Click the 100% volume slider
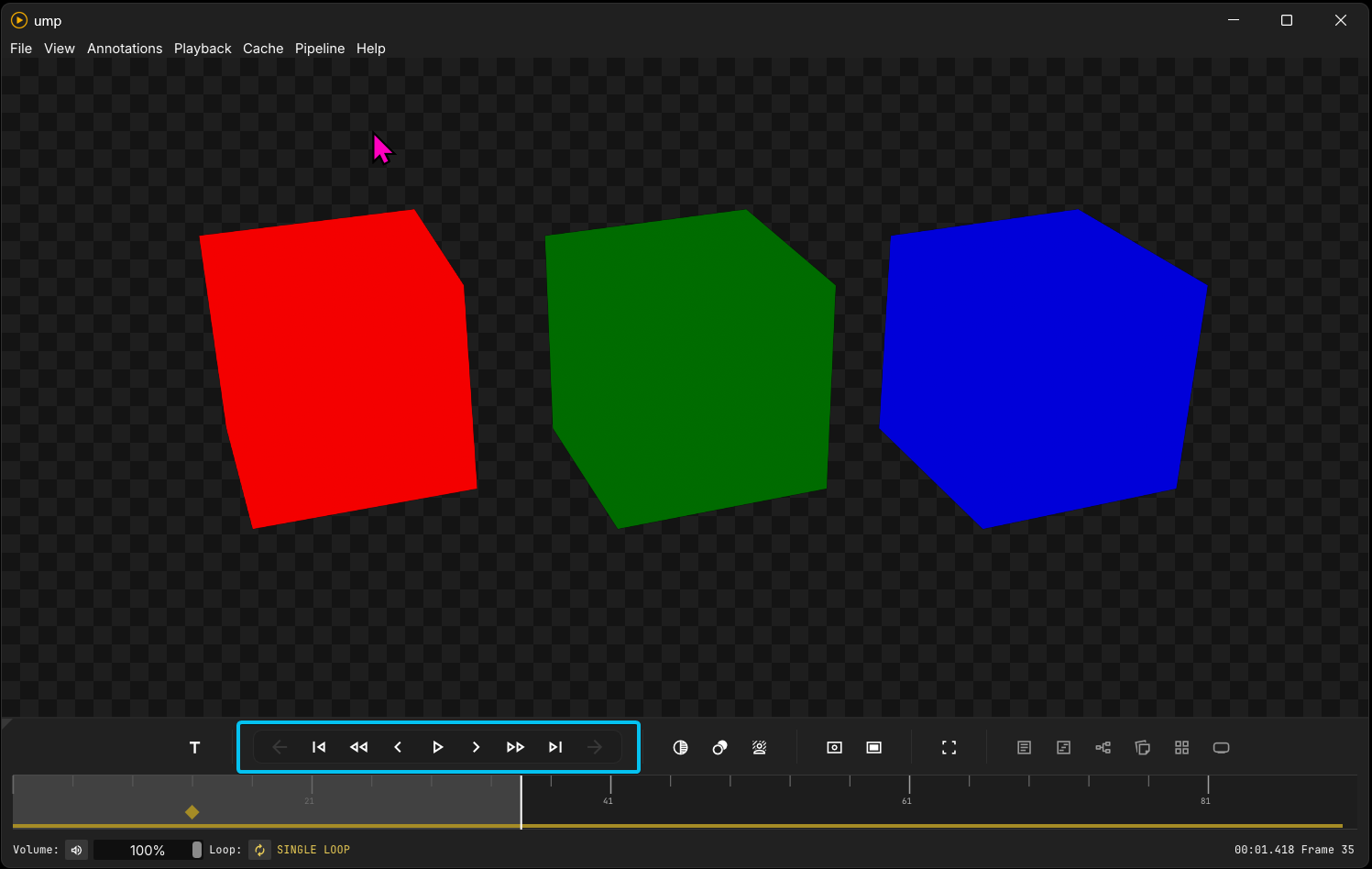 [148, 850]
